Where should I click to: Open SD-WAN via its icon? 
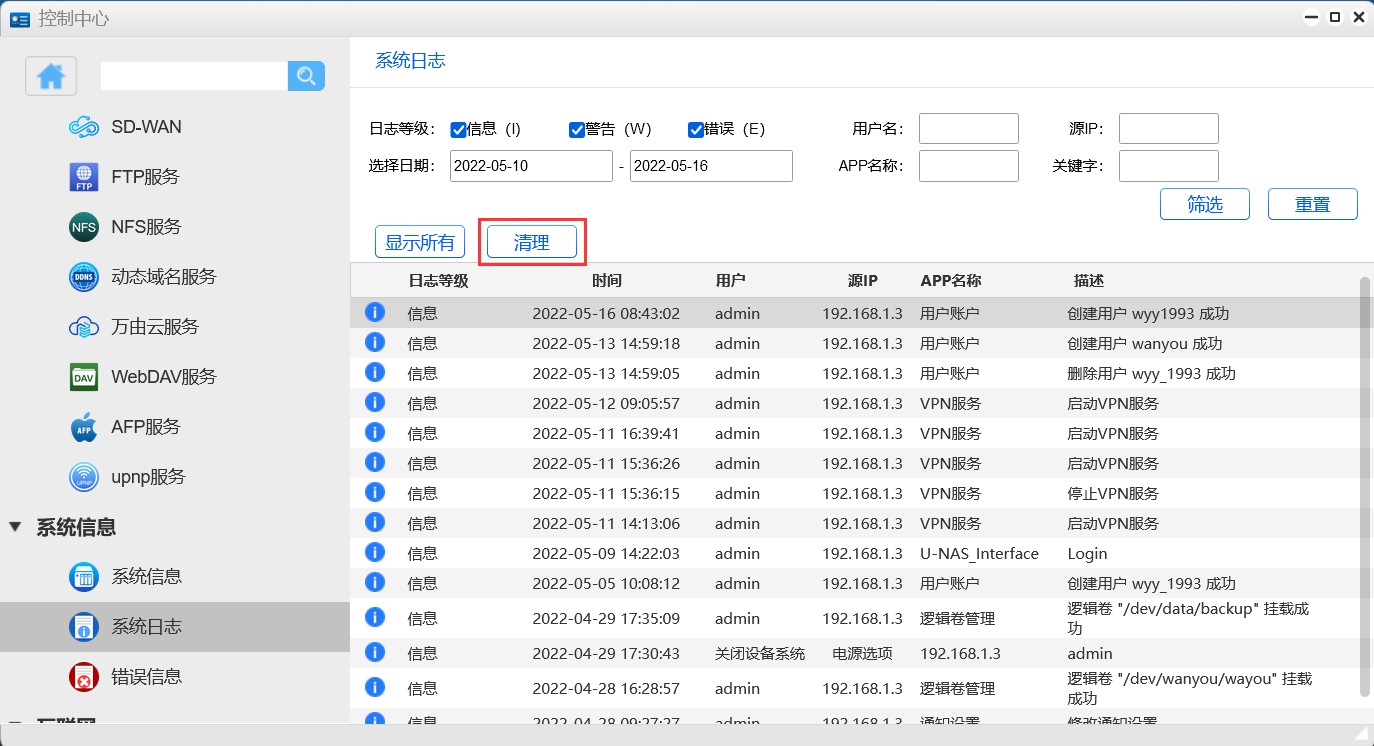coord(84,127)
